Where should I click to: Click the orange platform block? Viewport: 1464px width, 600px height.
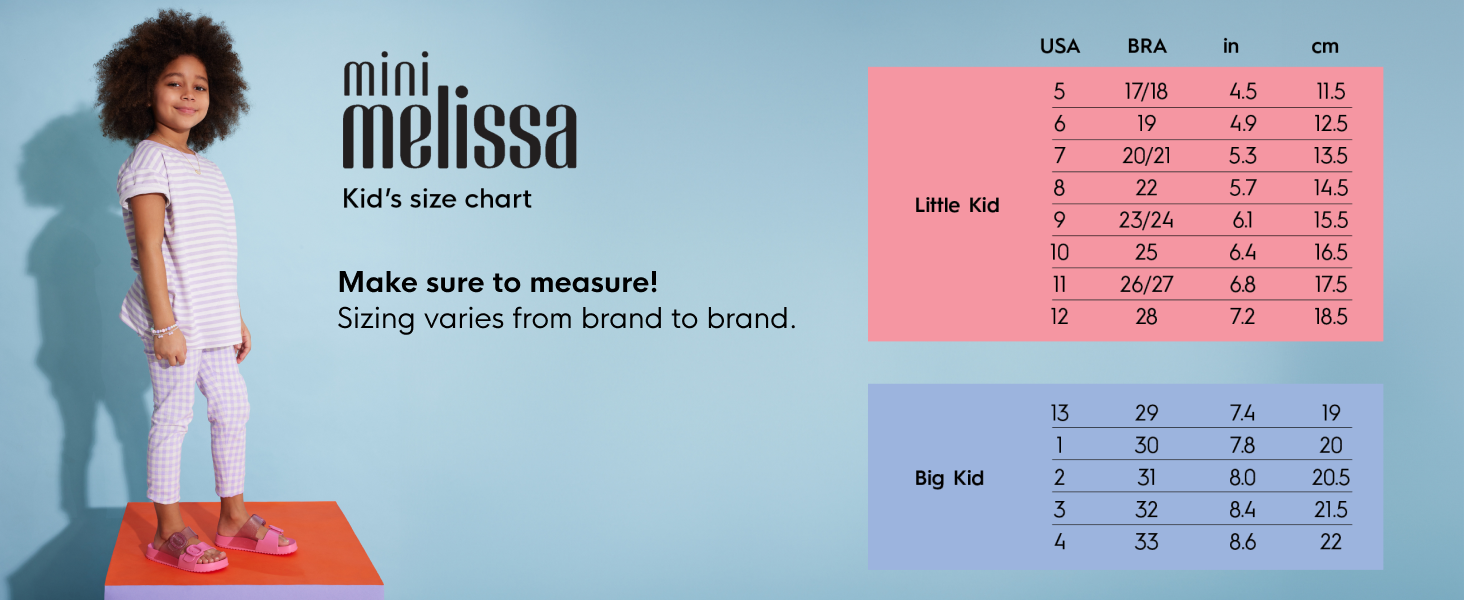click(244, 548)
